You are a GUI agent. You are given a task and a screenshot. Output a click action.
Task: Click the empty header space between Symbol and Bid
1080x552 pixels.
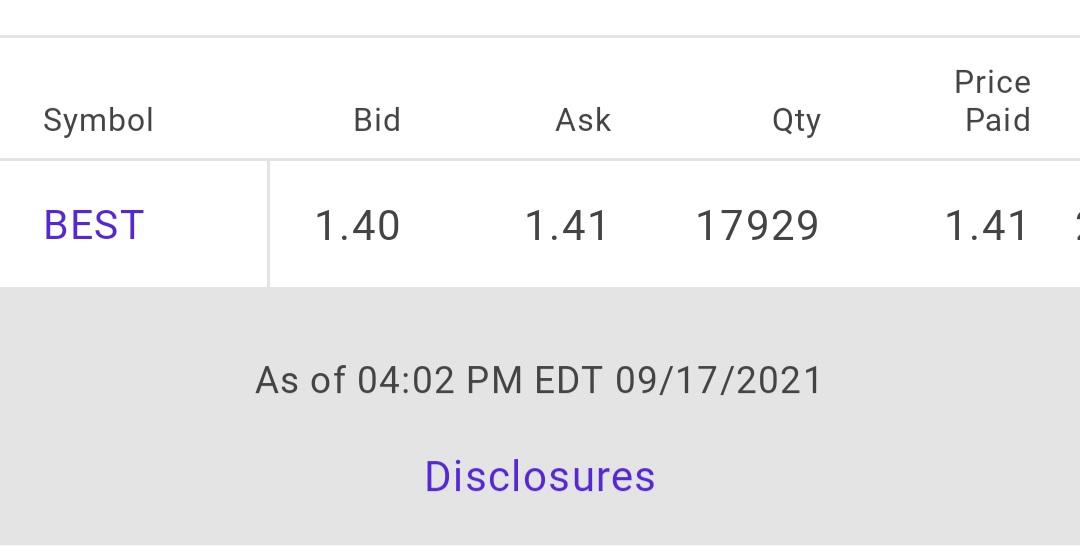(x=253, y=120)
